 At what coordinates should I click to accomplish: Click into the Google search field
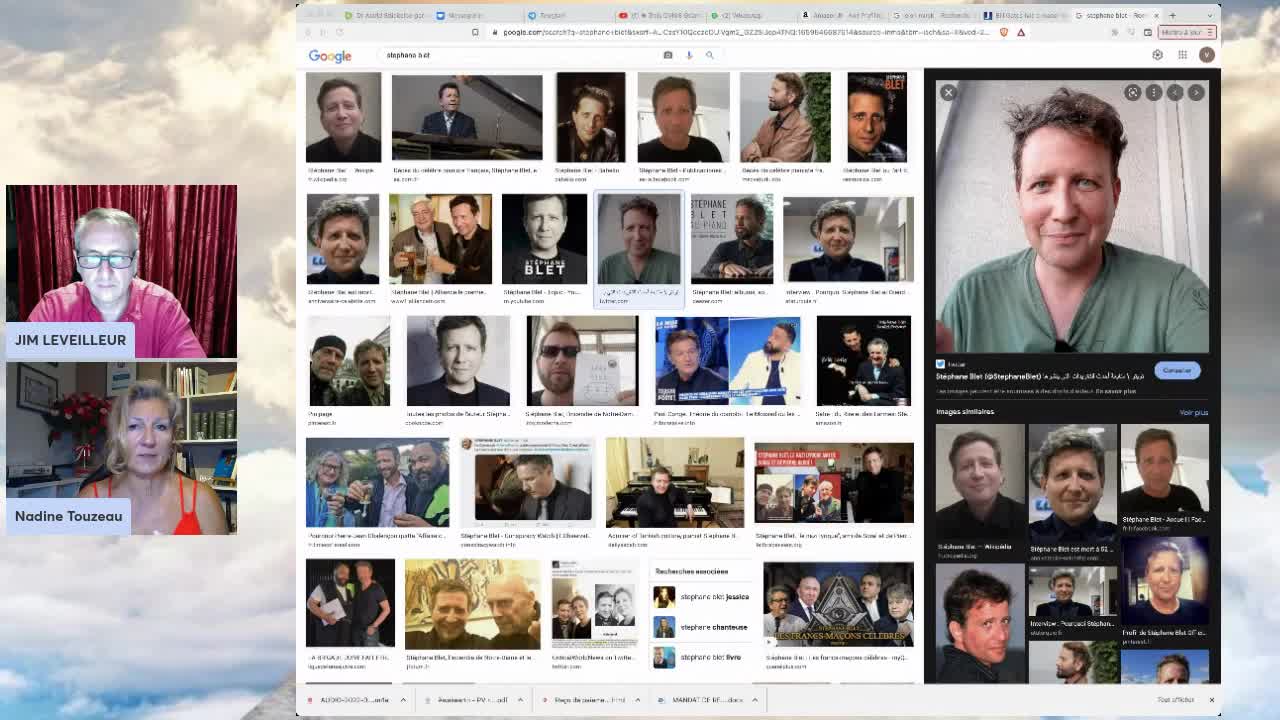pos(520,55)
